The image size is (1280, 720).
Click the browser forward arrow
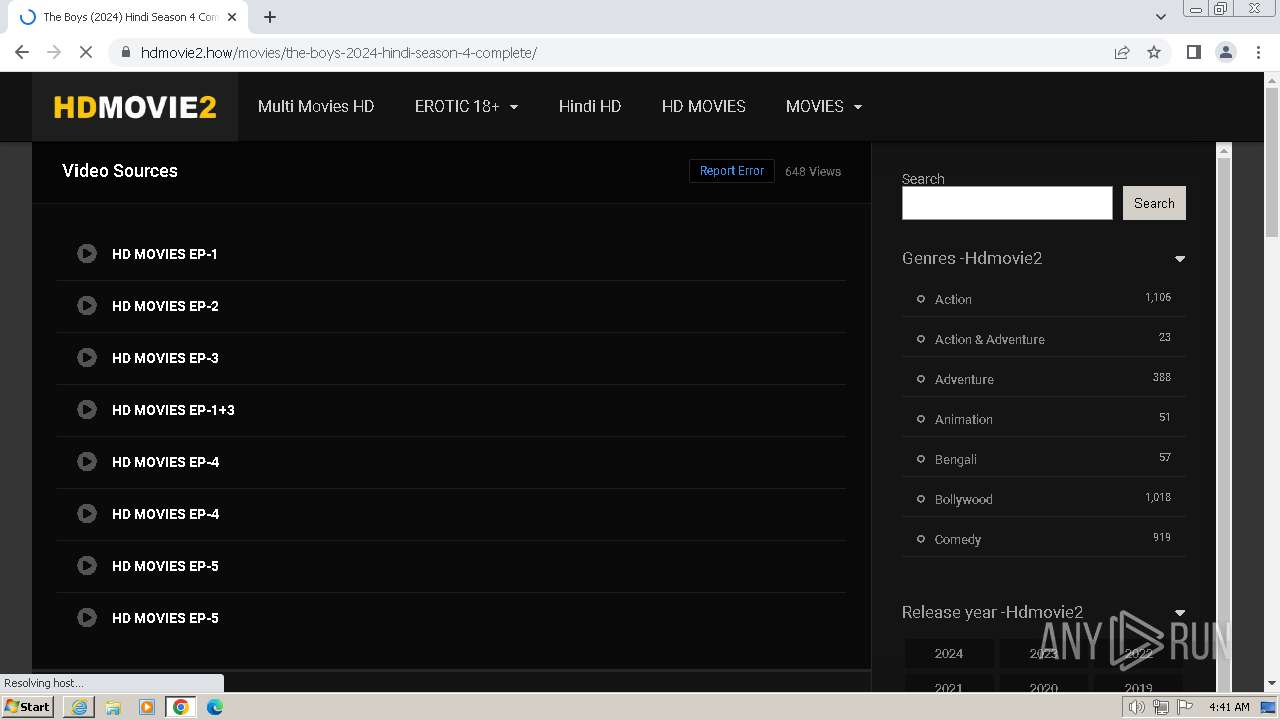coord(54,52)
